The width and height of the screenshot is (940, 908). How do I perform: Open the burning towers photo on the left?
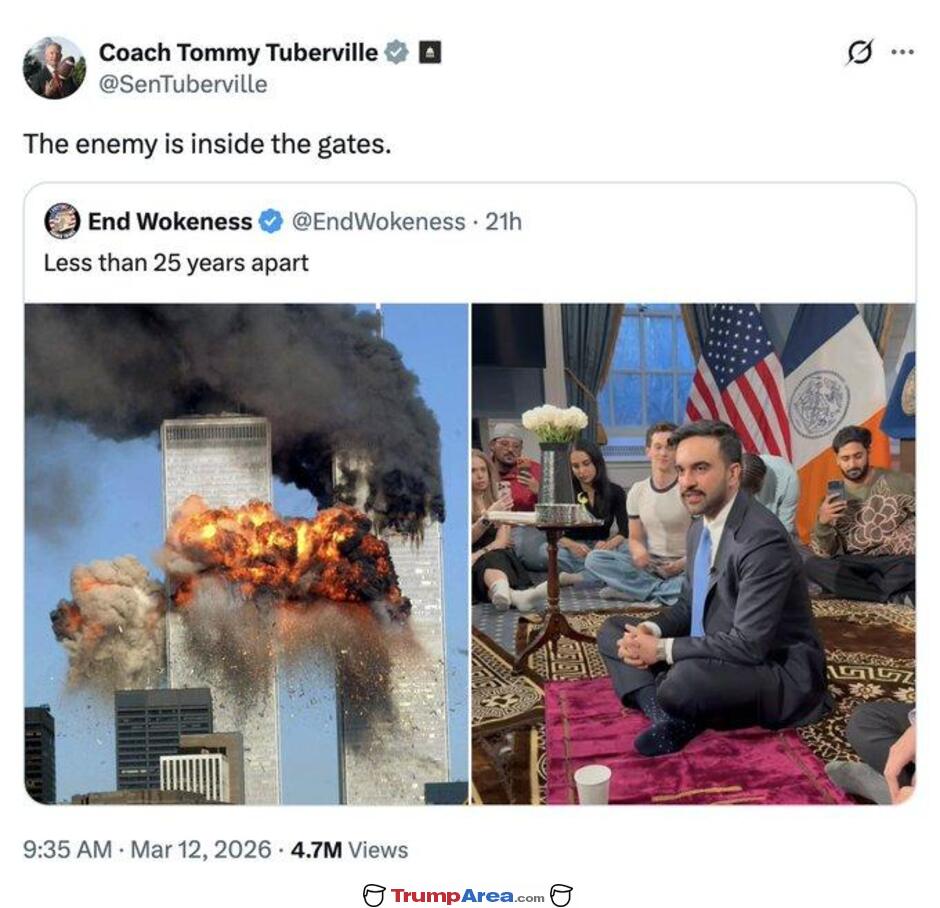pos(246,554)
